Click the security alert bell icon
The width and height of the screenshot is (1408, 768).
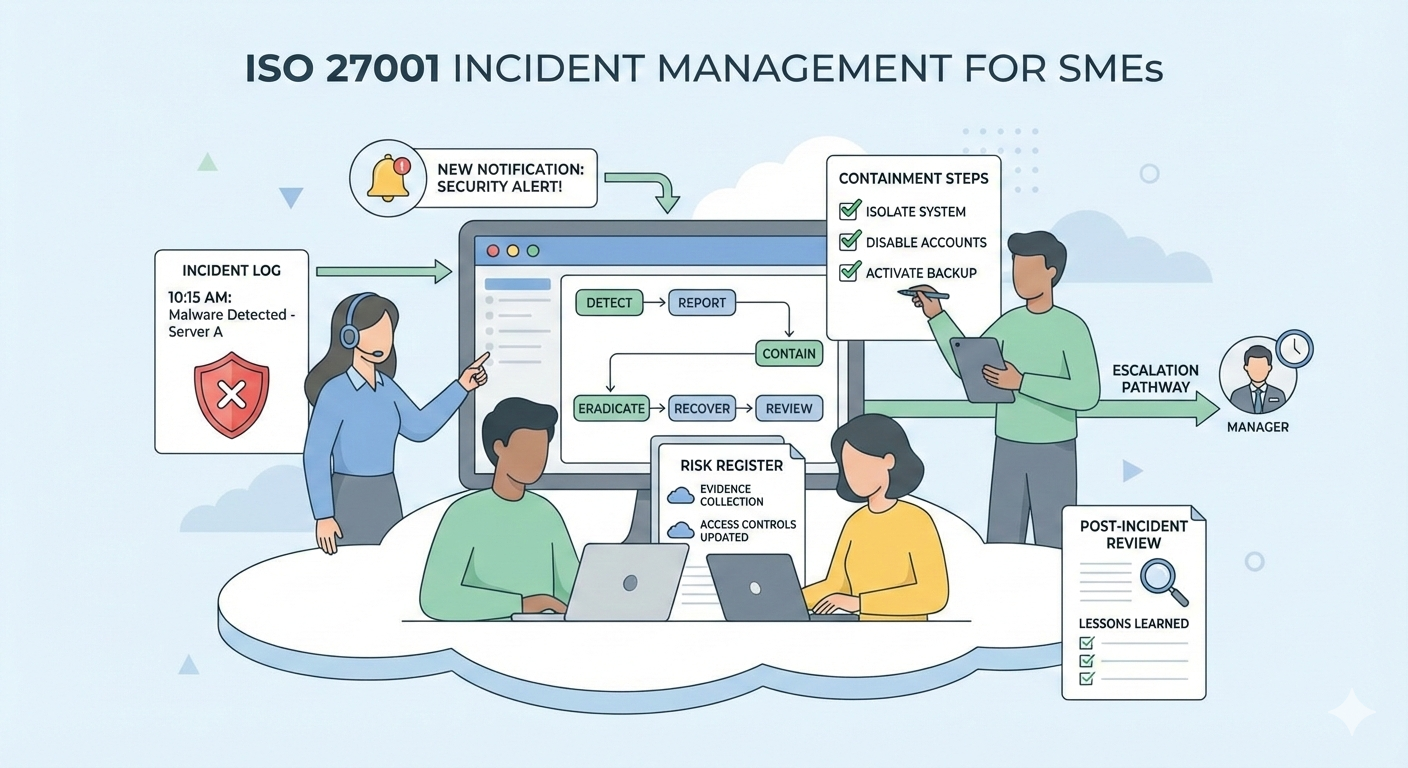click(x=389, y=177)
